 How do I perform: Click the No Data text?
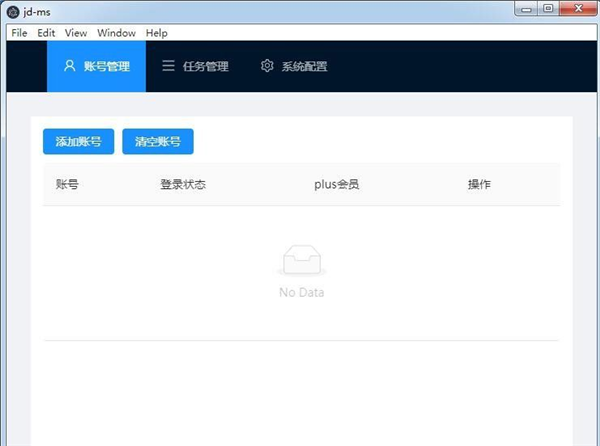point(302,293)
